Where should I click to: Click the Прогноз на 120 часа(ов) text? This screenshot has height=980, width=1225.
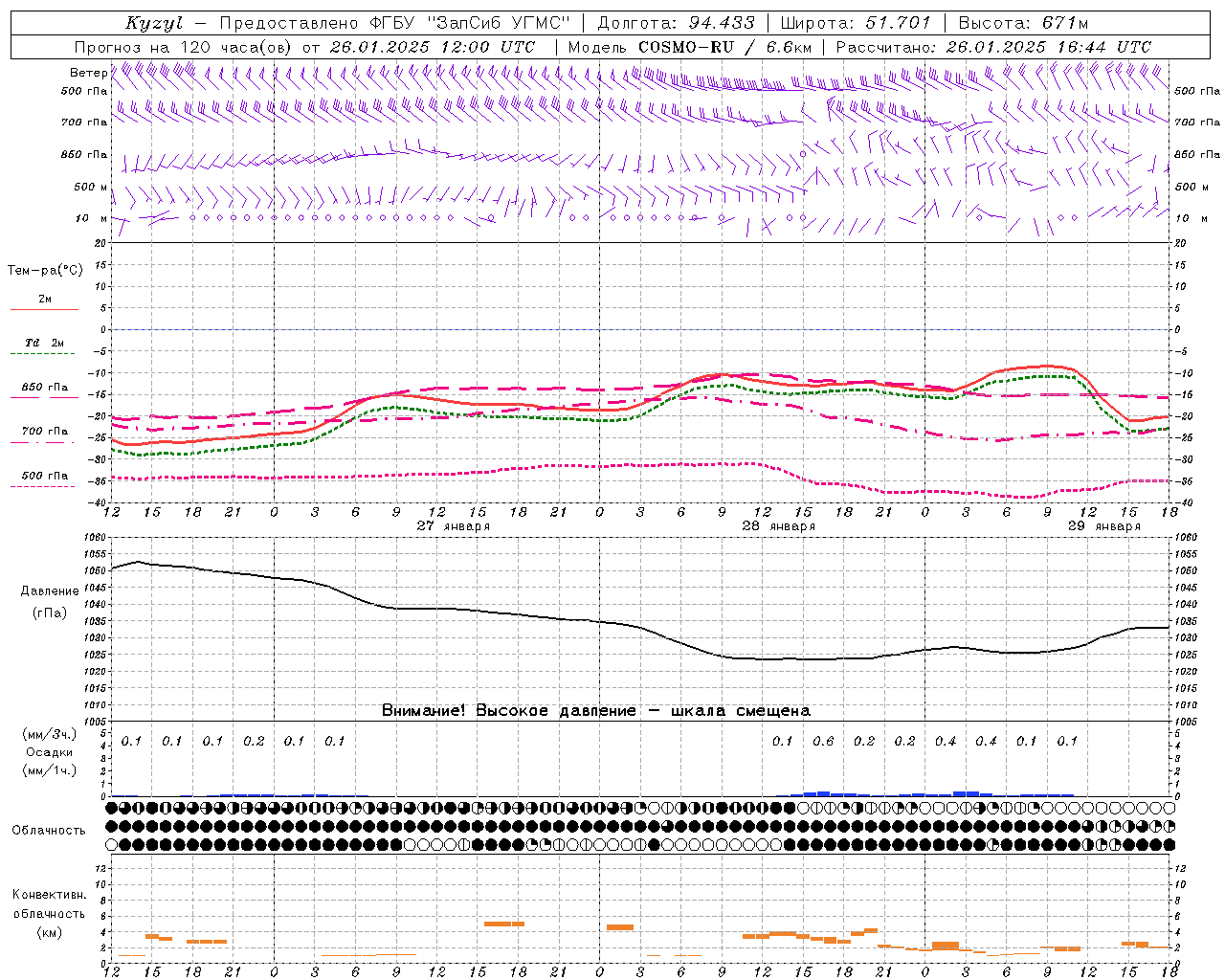point(185,47)
